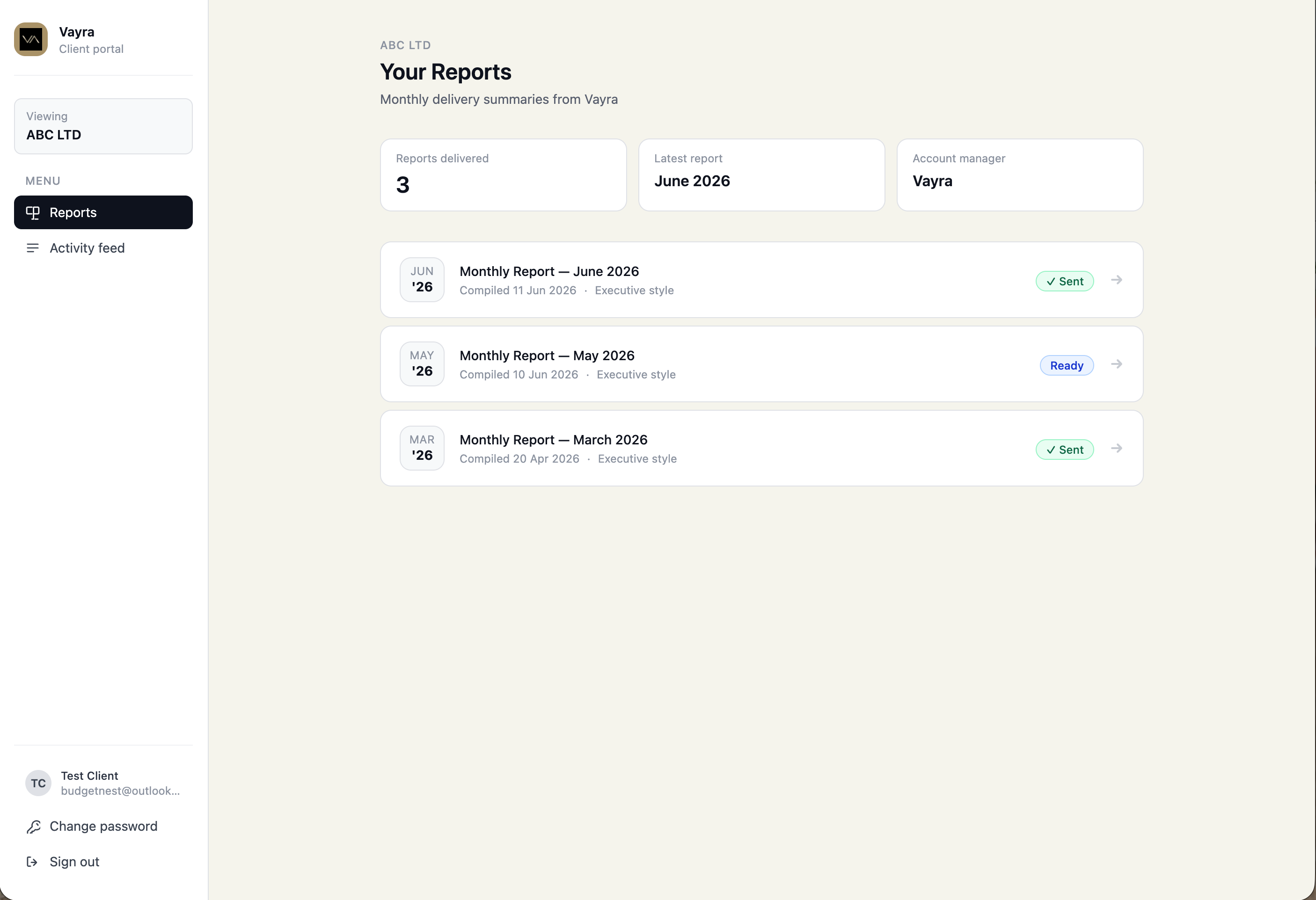Click the Test Client account name

point(89,776)
